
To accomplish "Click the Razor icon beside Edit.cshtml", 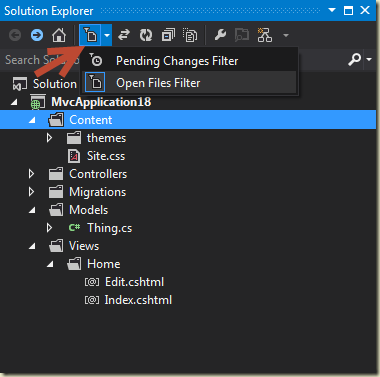I will point(92,282).
